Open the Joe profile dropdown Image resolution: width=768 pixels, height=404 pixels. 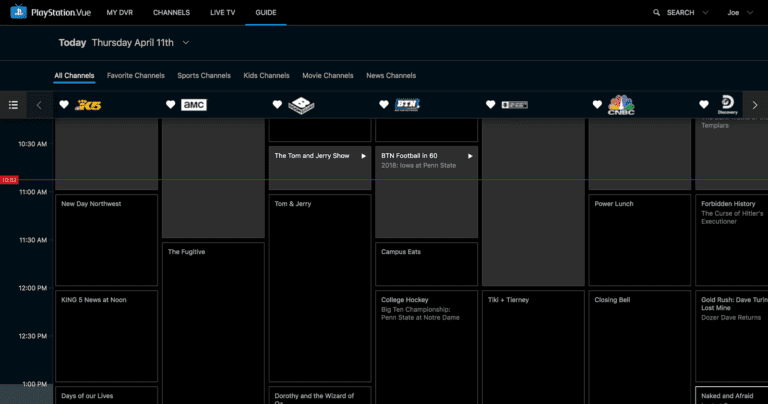(737, 13)
